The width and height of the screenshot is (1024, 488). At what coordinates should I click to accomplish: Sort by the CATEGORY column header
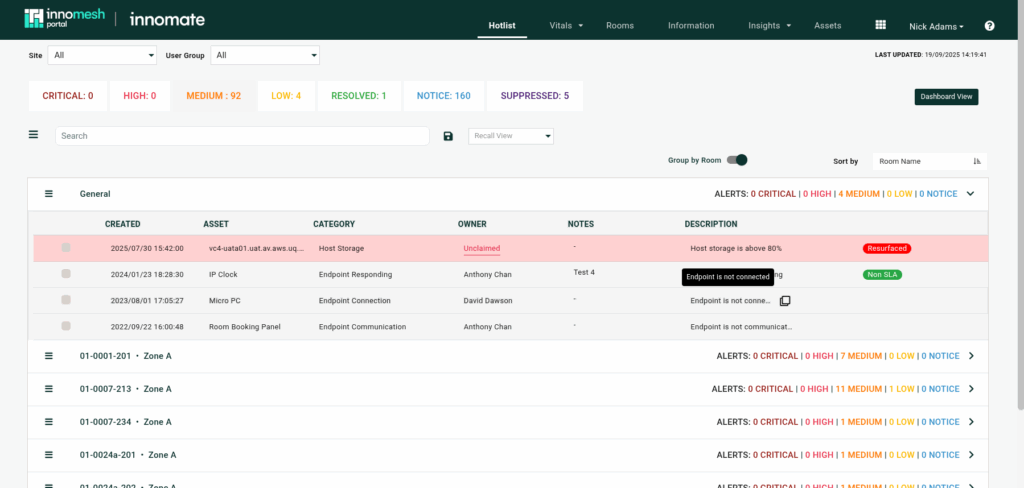tap(334, 224)
